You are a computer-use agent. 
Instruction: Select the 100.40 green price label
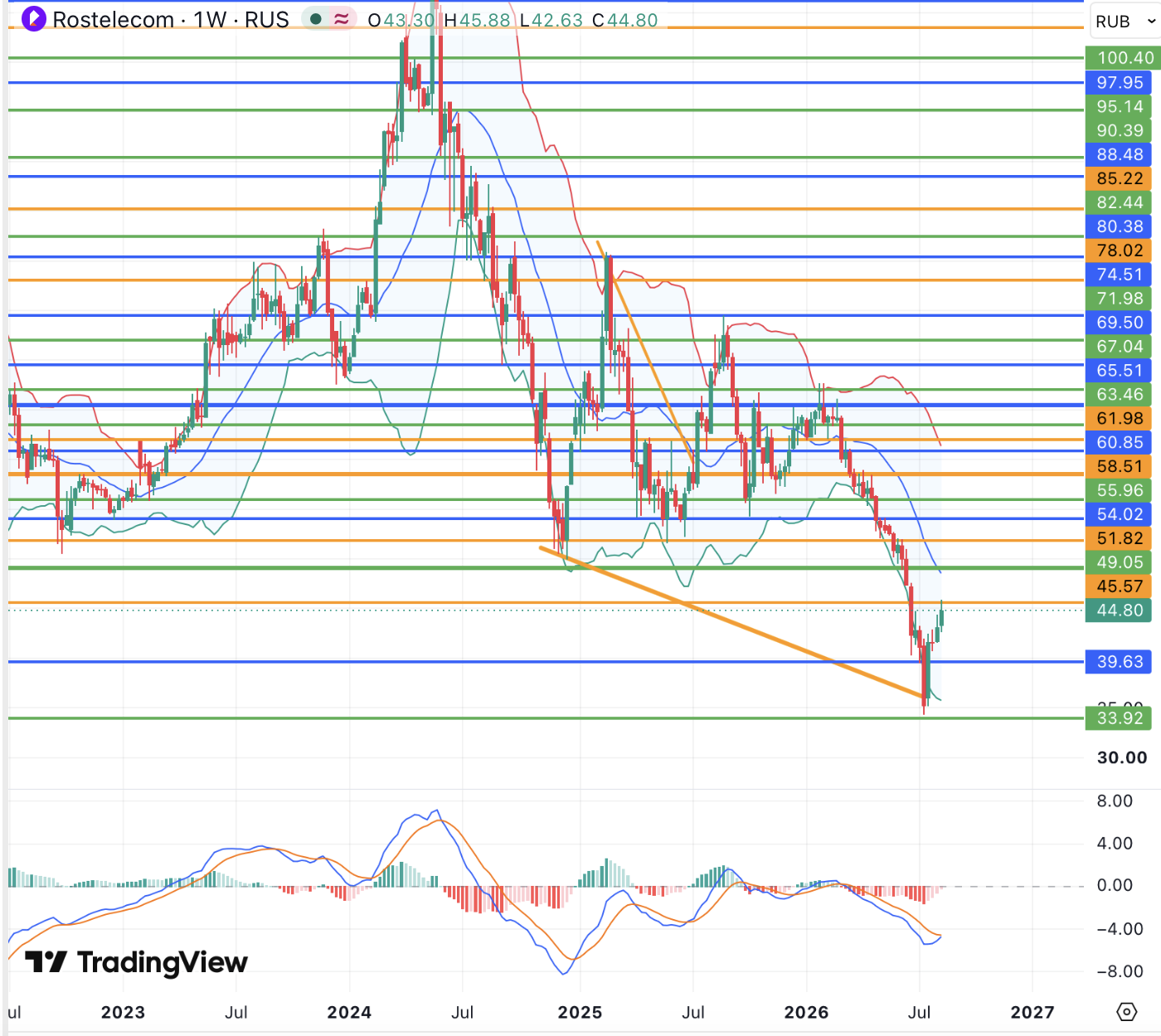[x=1123, y=58]
